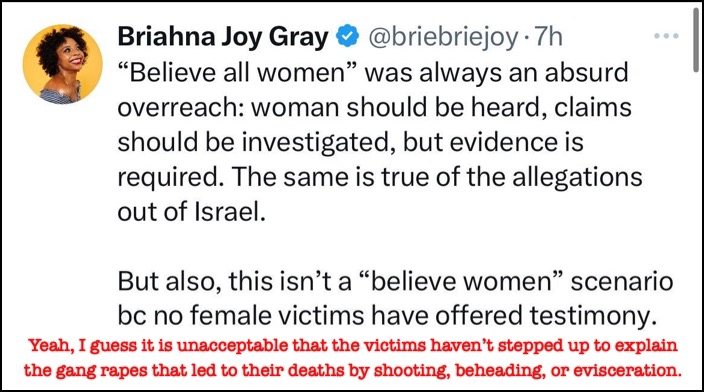Click the line starting “But also, this isn’t”

coord(396,282)
